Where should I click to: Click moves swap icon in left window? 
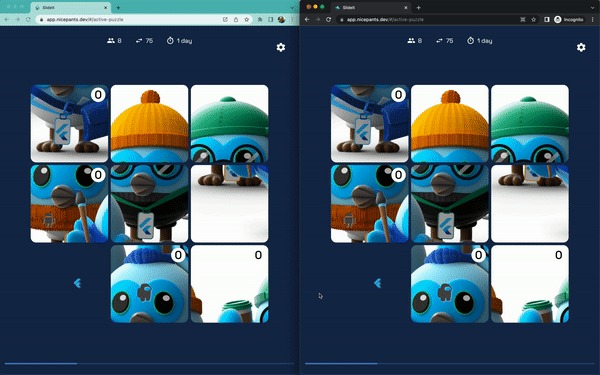[x=139, y=41]
